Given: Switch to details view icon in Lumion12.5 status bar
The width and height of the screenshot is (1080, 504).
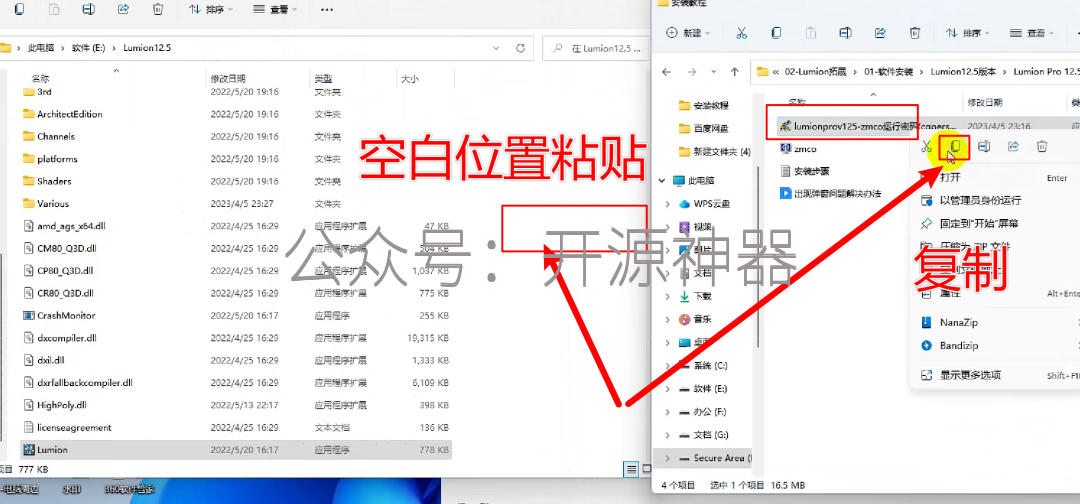Looking at the screenshot, I should pyautogui.click(x=632, y=469).
